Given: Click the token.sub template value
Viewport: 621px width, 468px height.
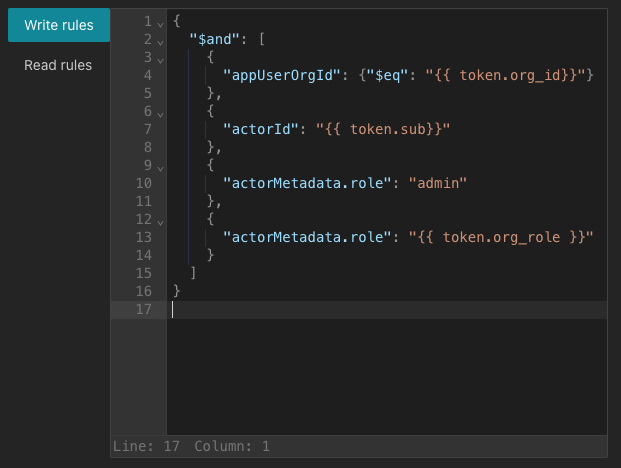Looking at the screenshot, I should [x=383, y=129].
